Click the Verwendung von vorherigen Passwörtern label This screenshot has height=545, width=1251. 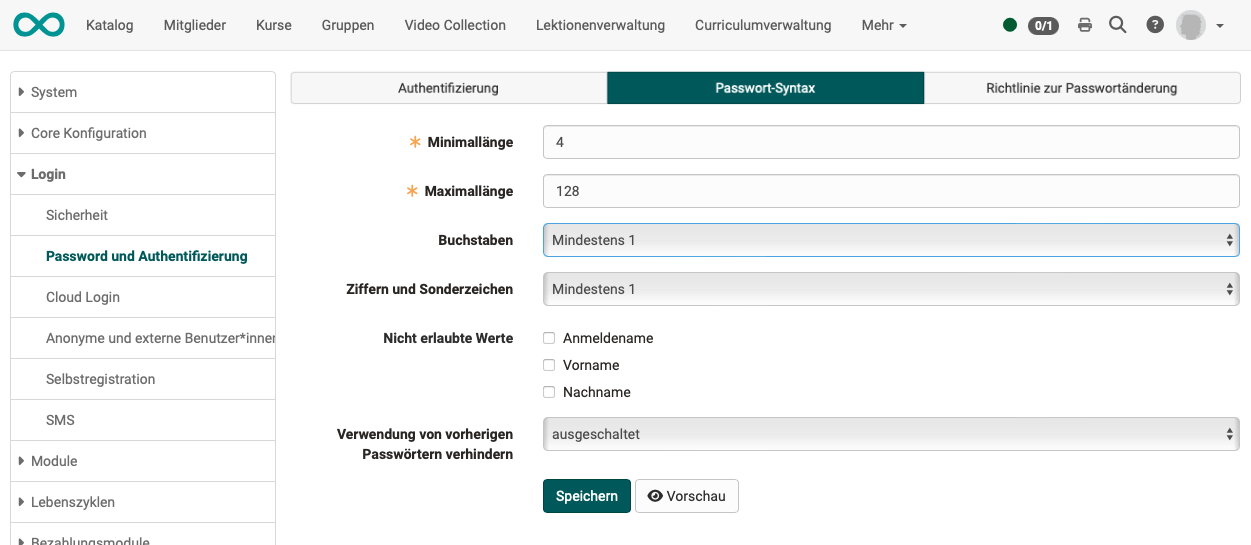click(x=425, y=444)
